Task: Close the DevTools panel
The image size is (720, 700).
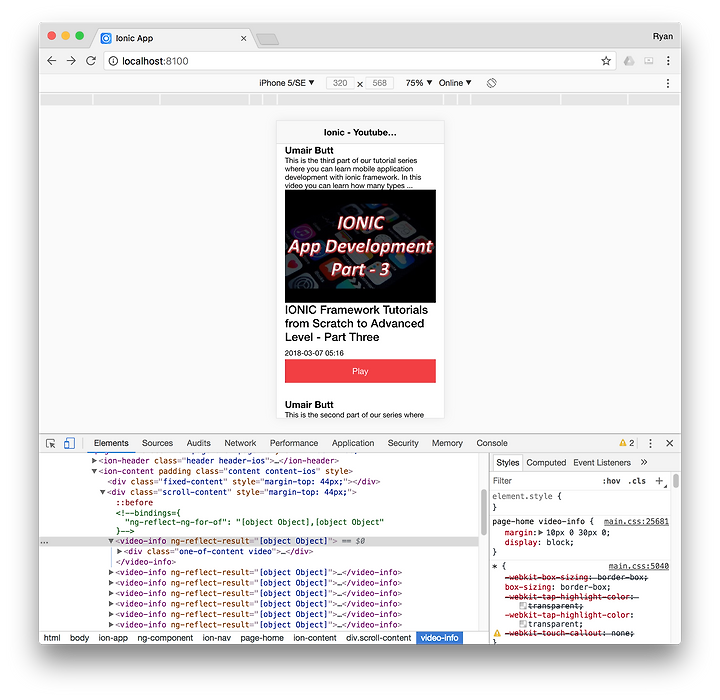Action: tap(669, 443)
